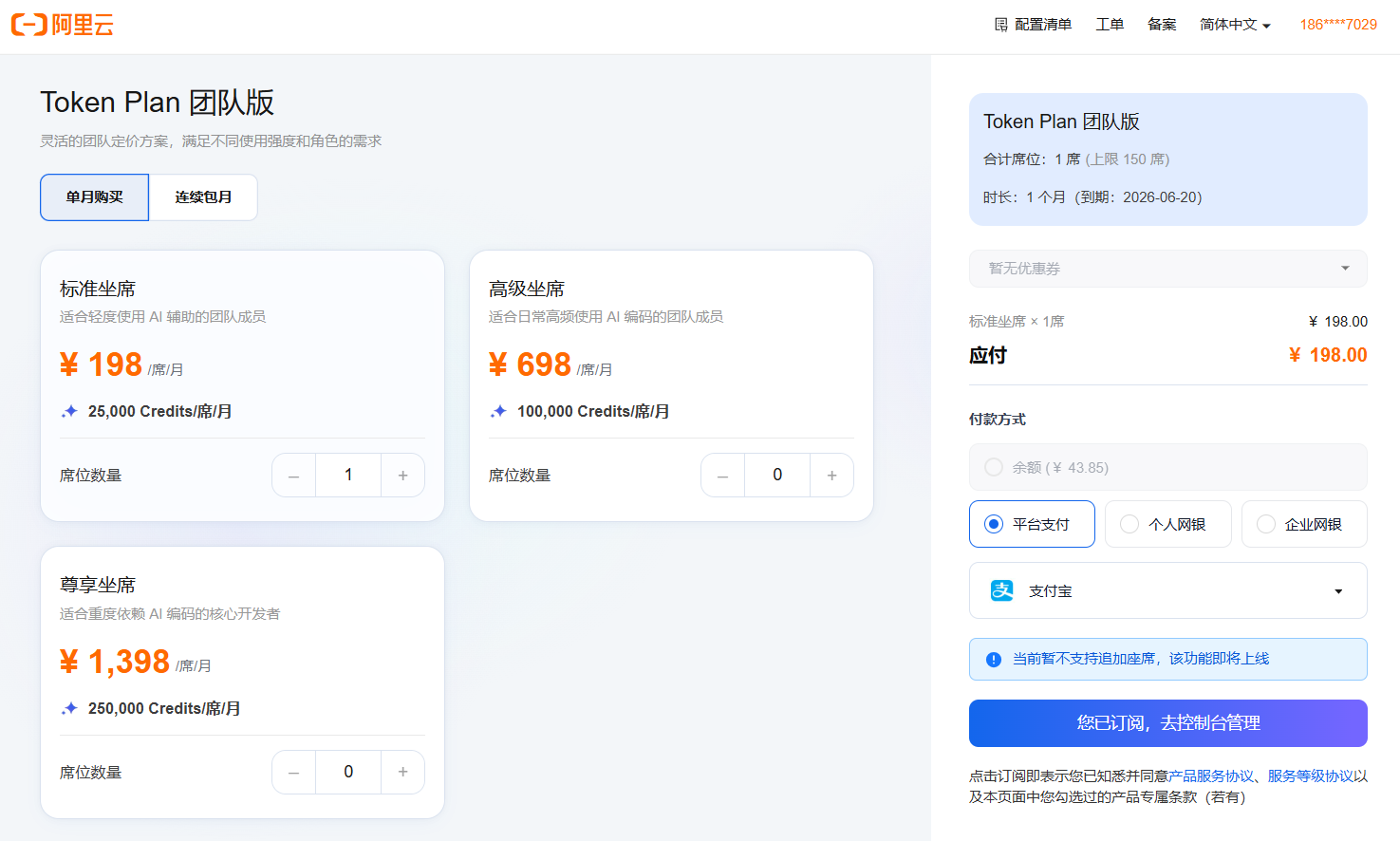
Task: Switch to the 连续包月 tab
Action: 203,197
